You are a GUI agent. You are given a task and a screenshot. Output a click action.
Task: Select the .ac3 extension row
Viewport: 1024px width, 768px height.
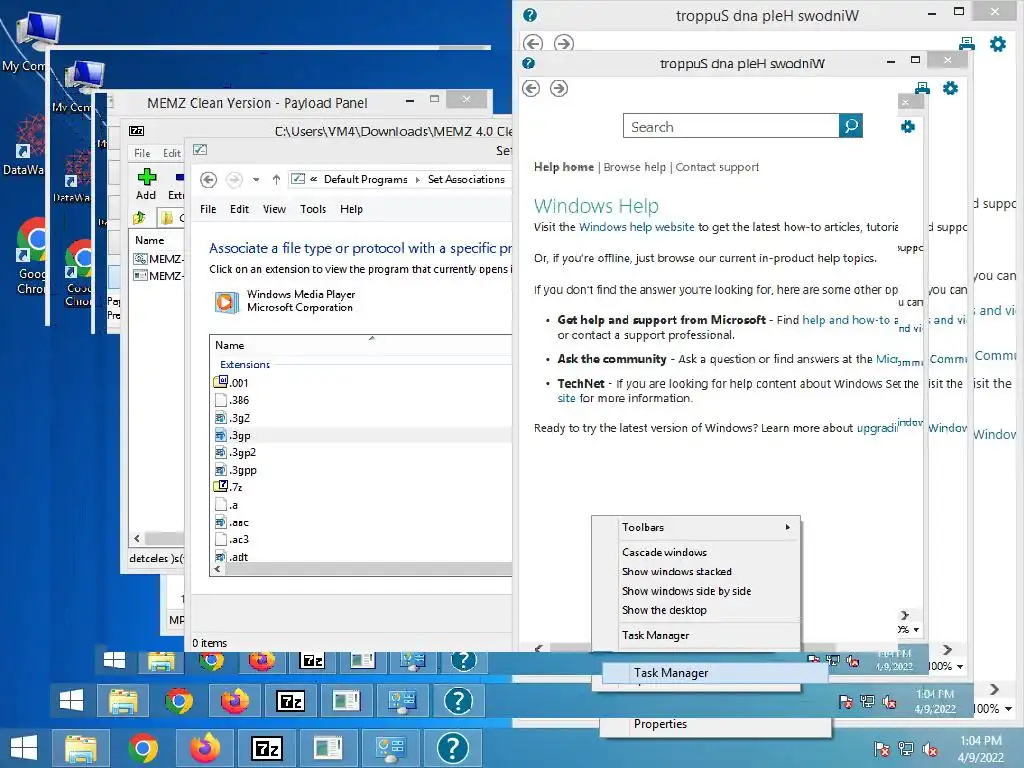360,539
